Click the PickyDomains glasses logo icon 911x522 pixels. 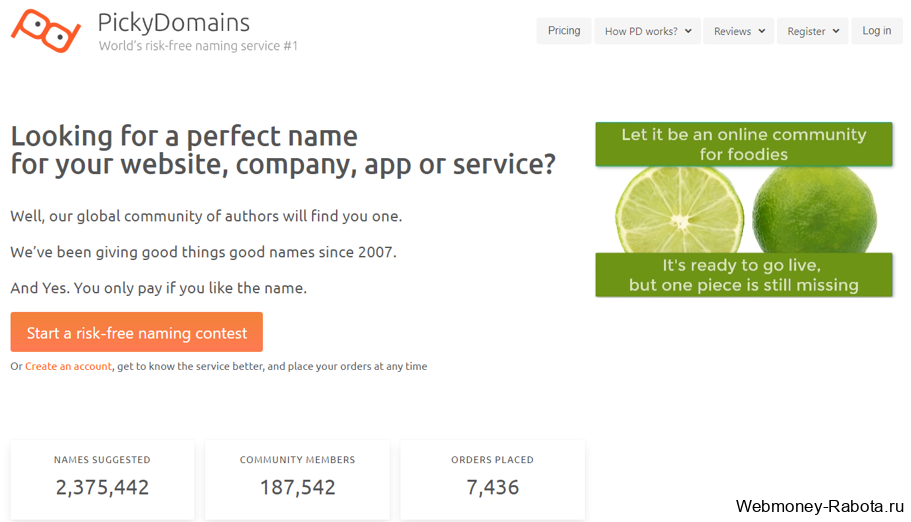point(46,31)
